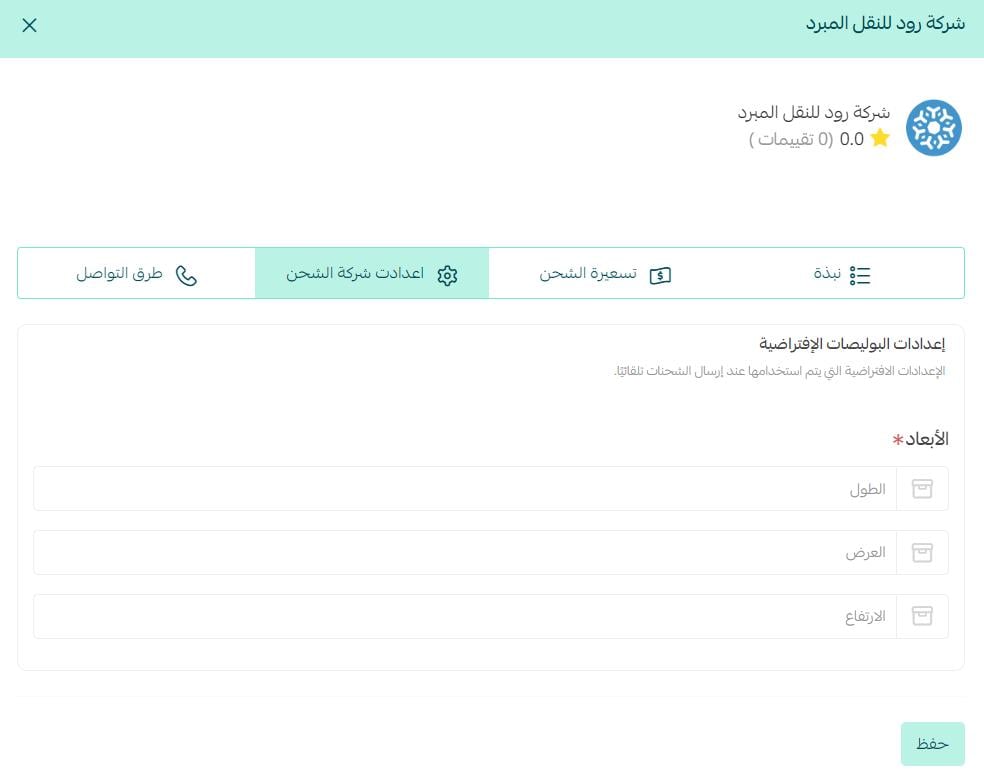Click the box icon beside العرض field

922,553
